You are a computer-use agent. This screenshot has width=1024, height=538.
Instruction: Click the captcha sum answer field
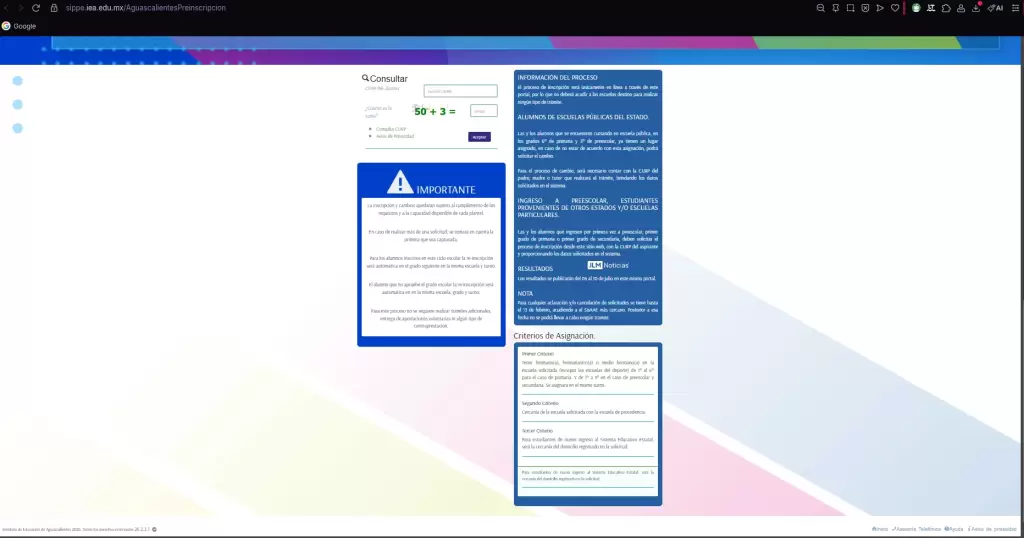point(483,111)
